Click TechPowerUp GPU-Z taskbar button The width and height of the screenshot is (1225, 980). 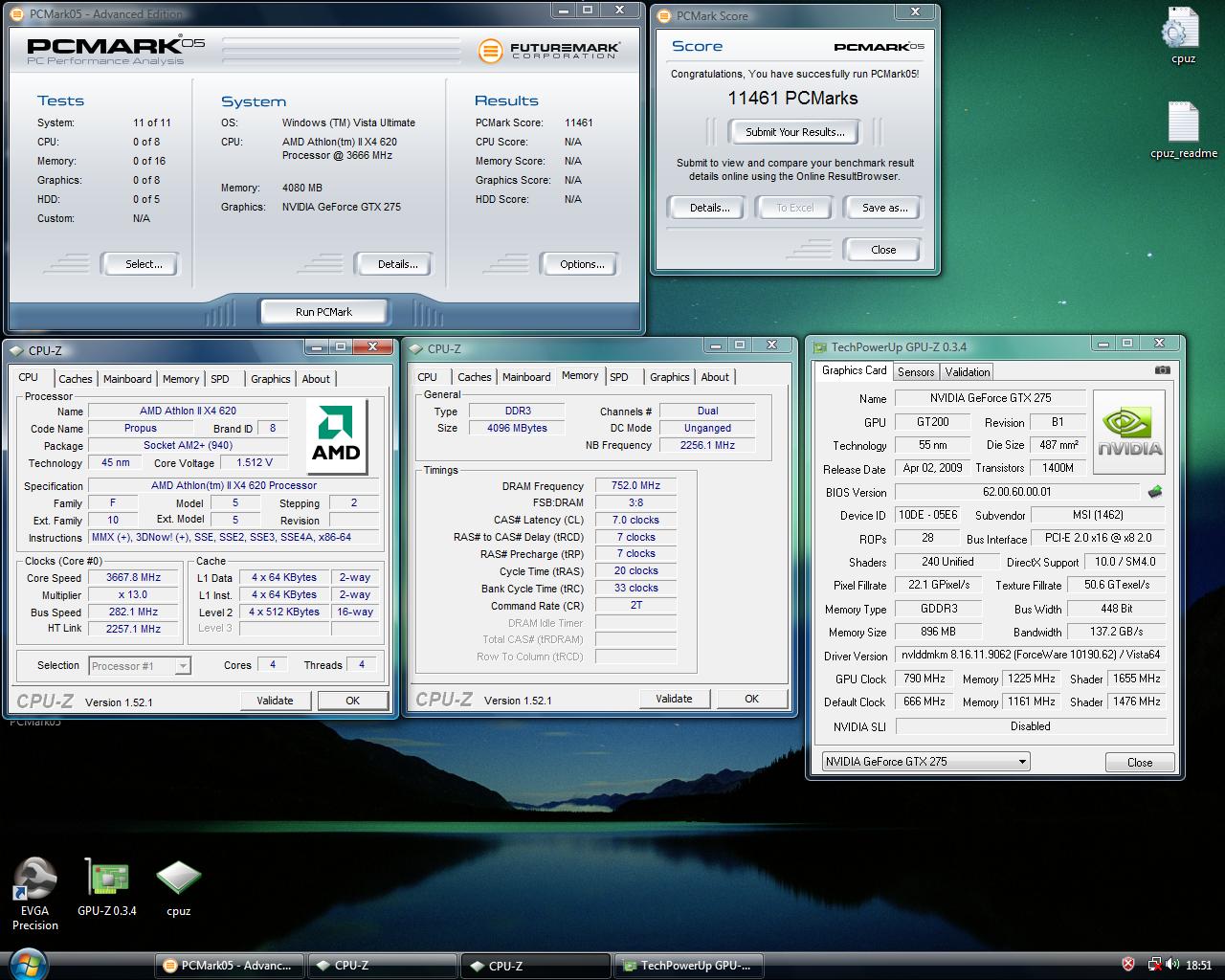(x=689, y=965)
